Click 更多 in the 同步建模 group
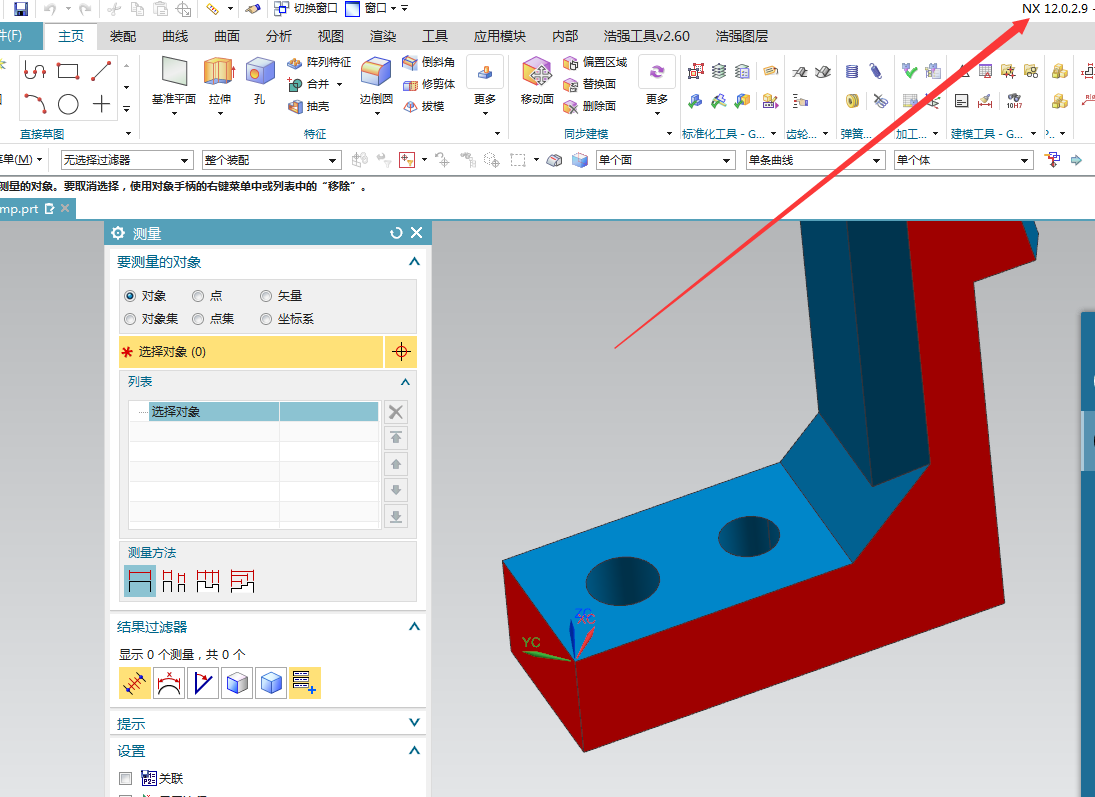The height and width of the screenshot is (797, 1095). coord(657,85)
